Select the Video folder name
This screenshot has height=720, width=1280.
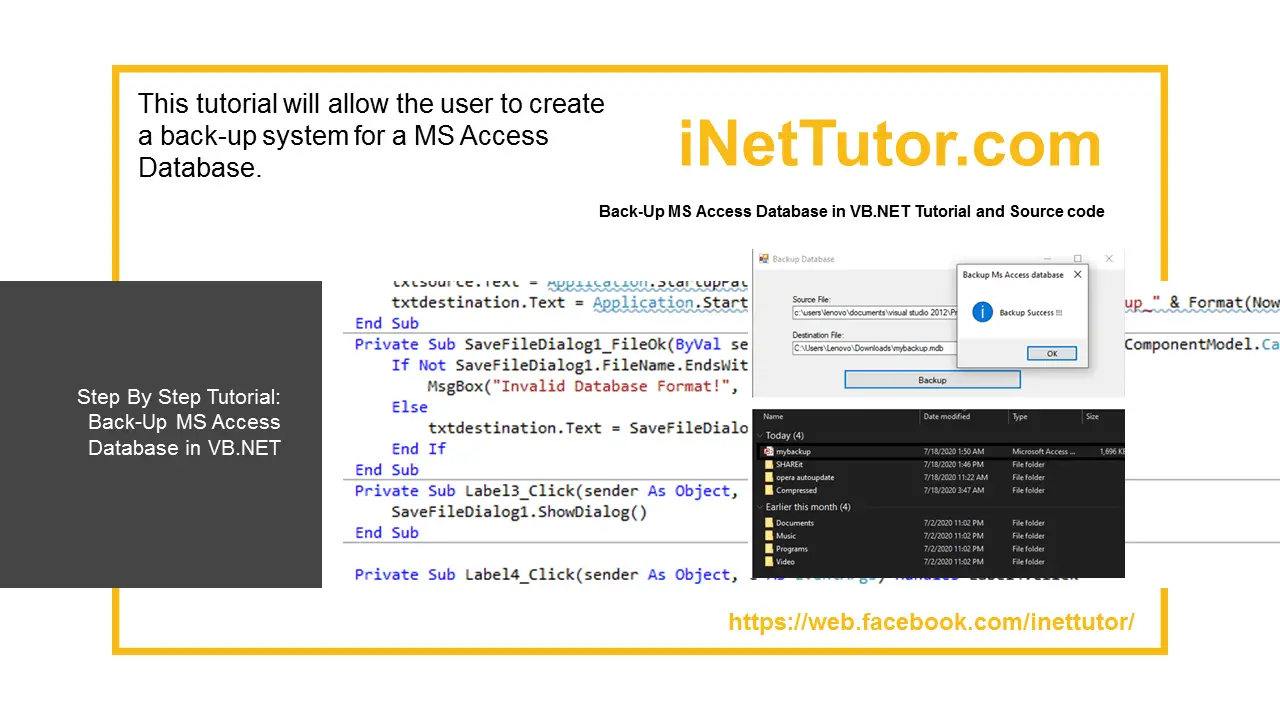[786, 562]
